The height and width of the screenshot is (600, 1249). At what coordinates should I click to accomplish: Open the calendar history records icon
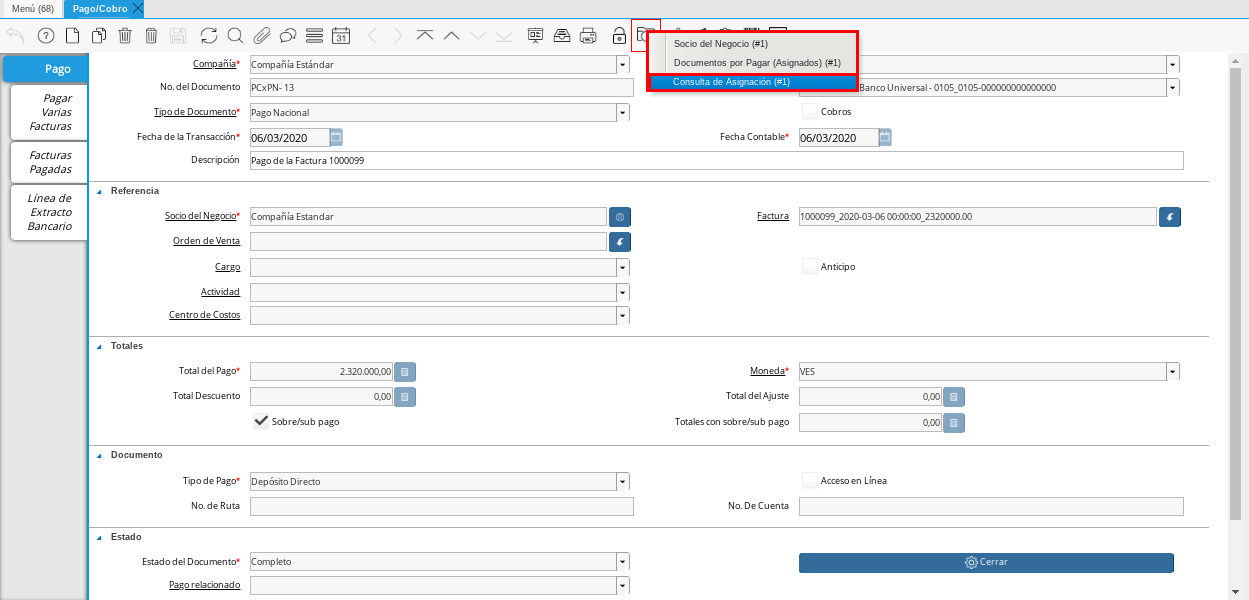click(x=341, y=36)
